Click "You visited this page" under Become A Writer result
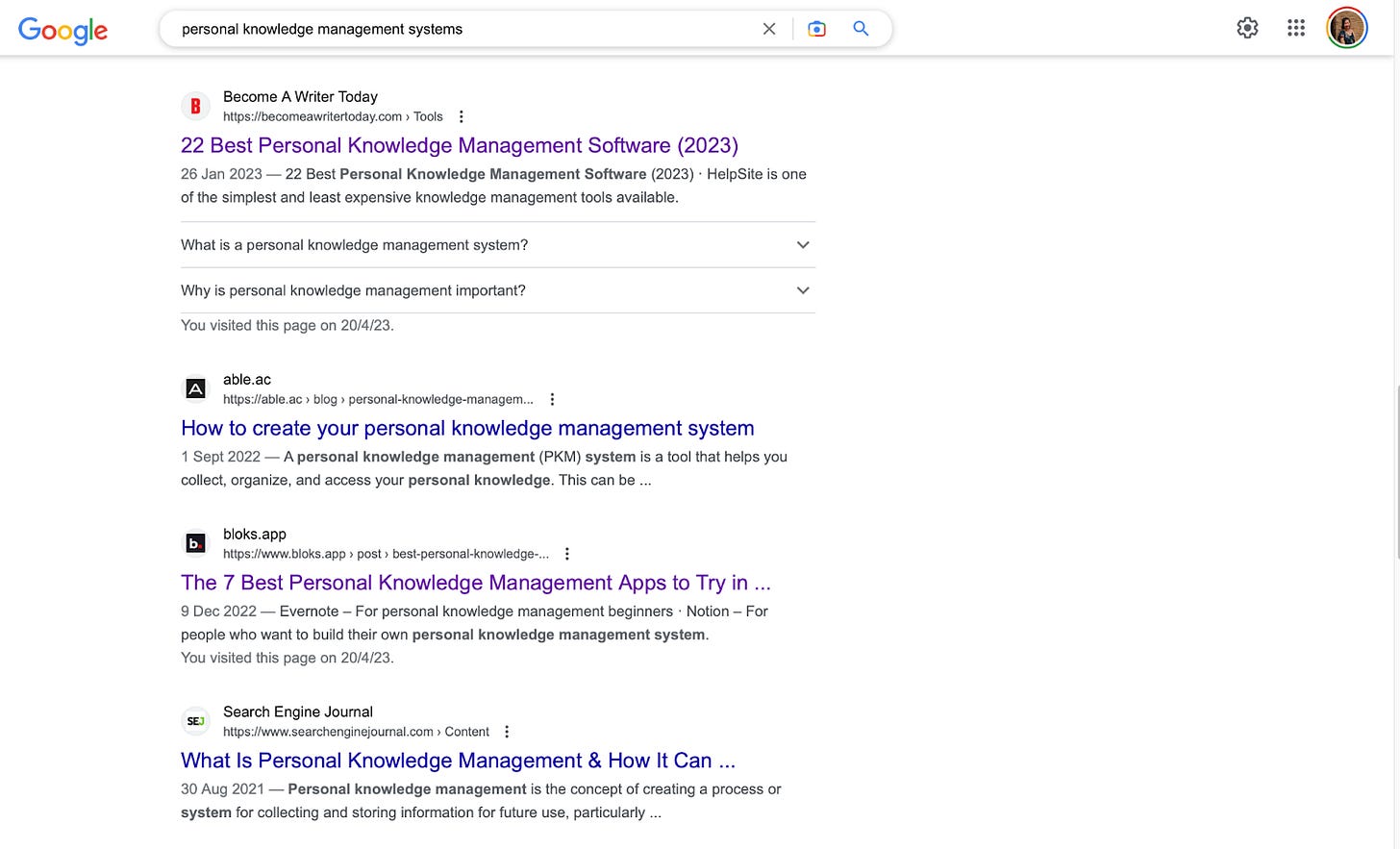Screen dimensions: 1400x849 (287, 325)
